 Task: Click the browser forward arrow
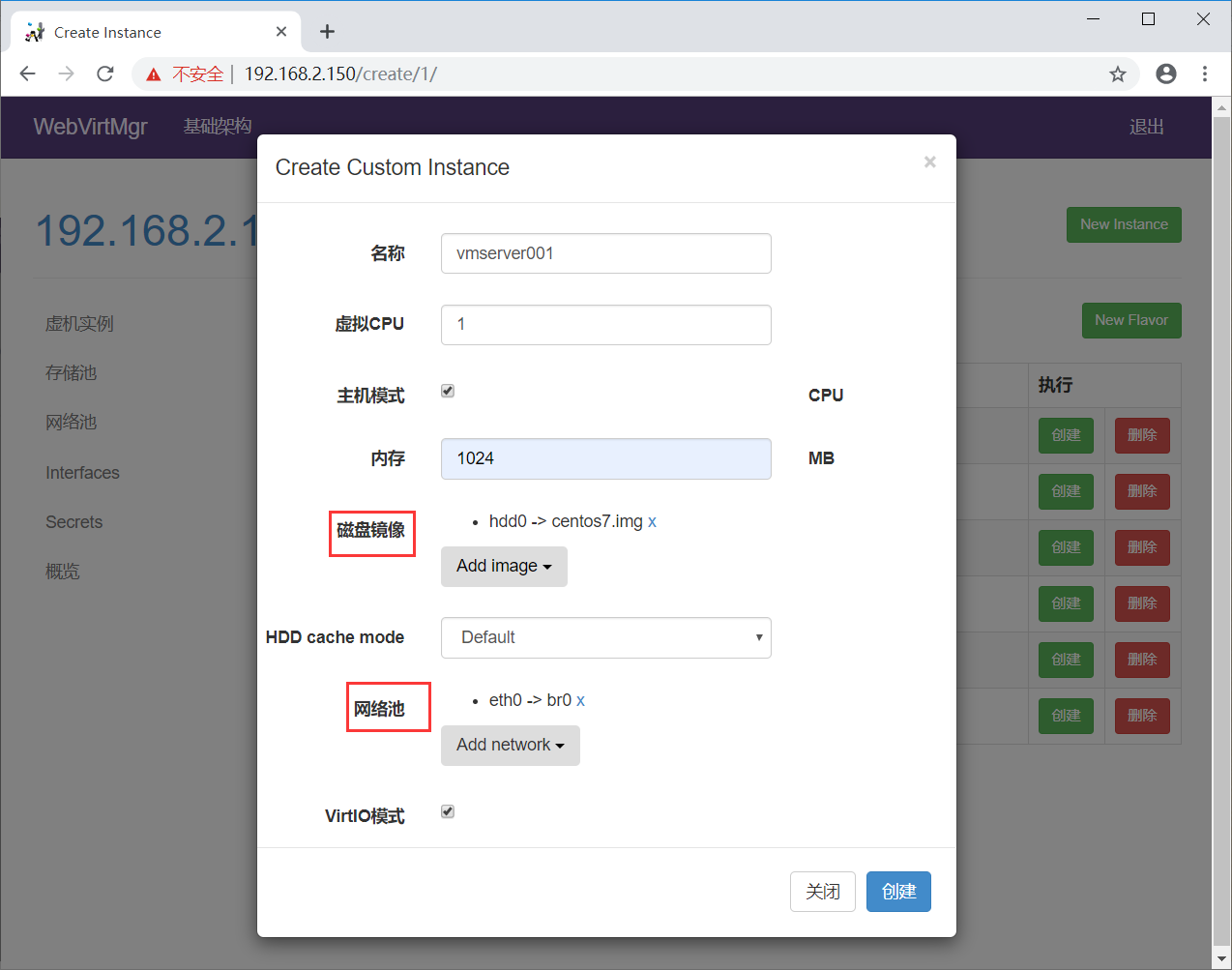click(x=66, y=73)
